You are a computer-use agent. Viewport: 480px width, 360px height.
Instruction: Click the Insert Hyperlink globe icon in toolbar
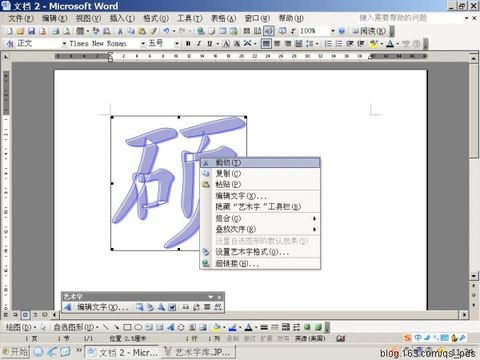pyautogui.click(x=201, y=31)
